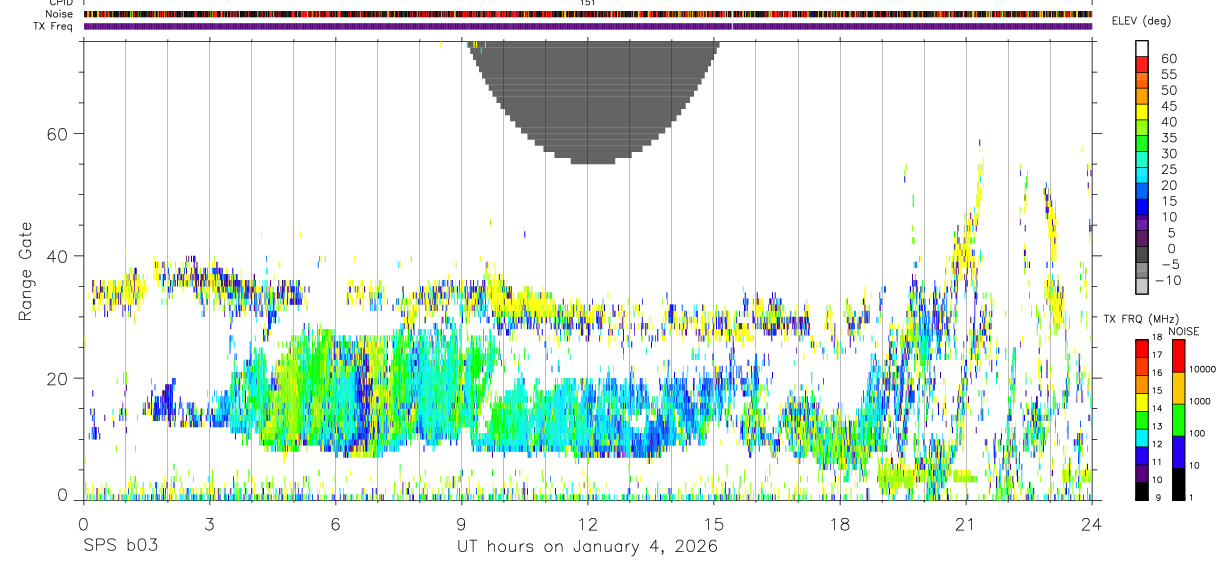Image resolution: width=1228 pixels, height=567 pixels.
Task: Click the 30 label on ELEV scale
Action: (1167, 154)
